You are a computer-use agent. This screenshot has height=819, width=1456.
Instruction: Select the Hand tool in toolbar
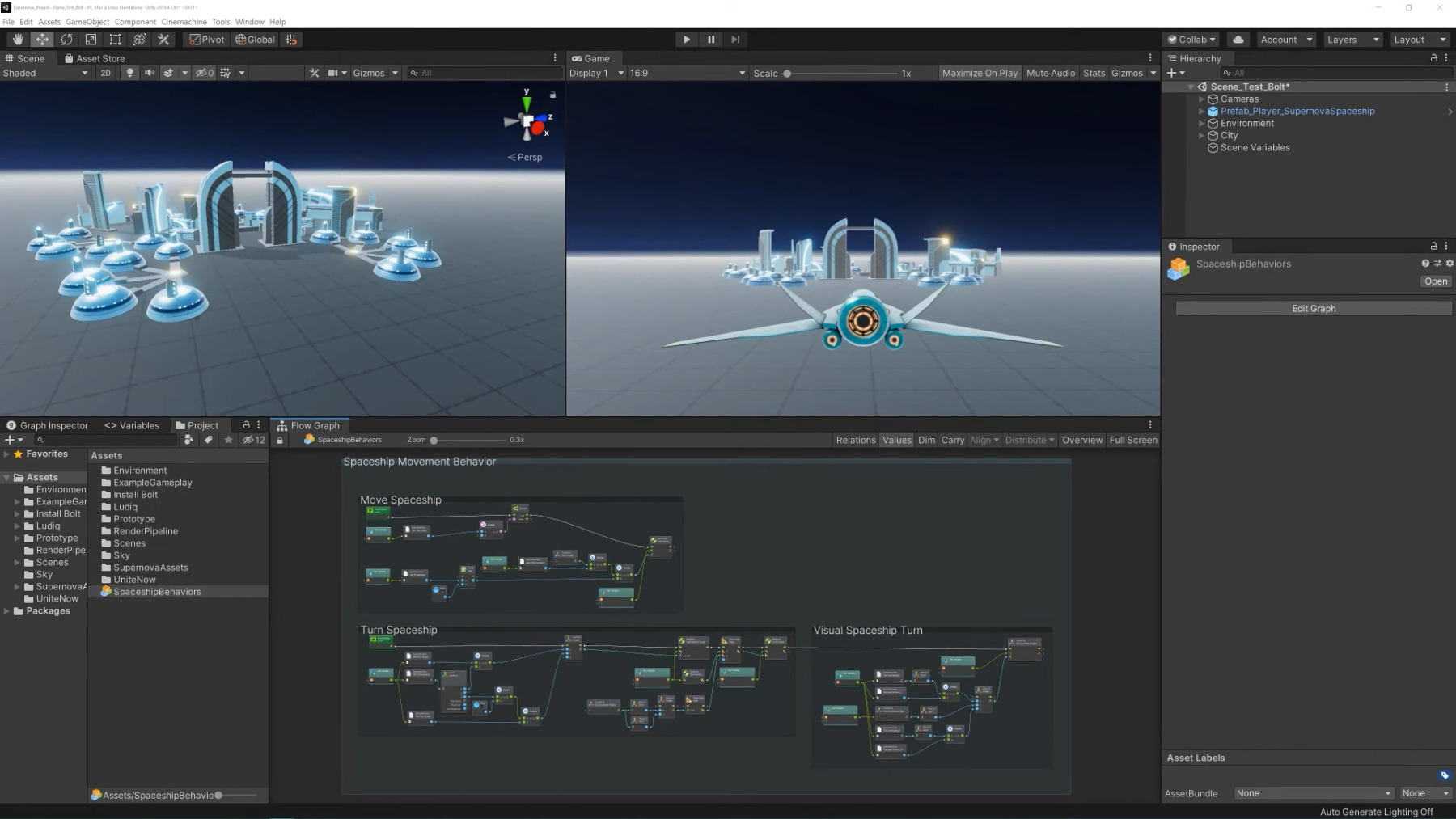coord(18,40)
